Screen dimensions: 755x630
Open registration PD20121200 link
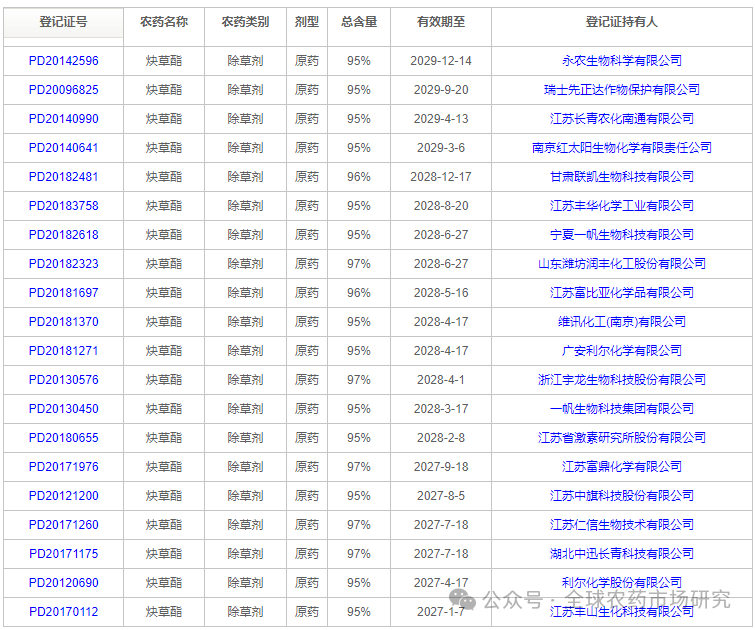[x=64, y=496]
